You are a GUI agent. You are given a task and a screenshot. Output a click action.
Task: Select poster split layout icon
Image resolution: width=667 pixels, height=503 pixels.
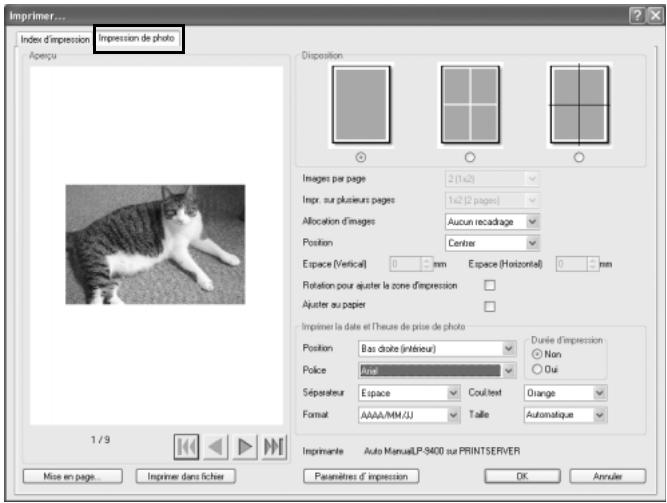[x=579, y=105]
